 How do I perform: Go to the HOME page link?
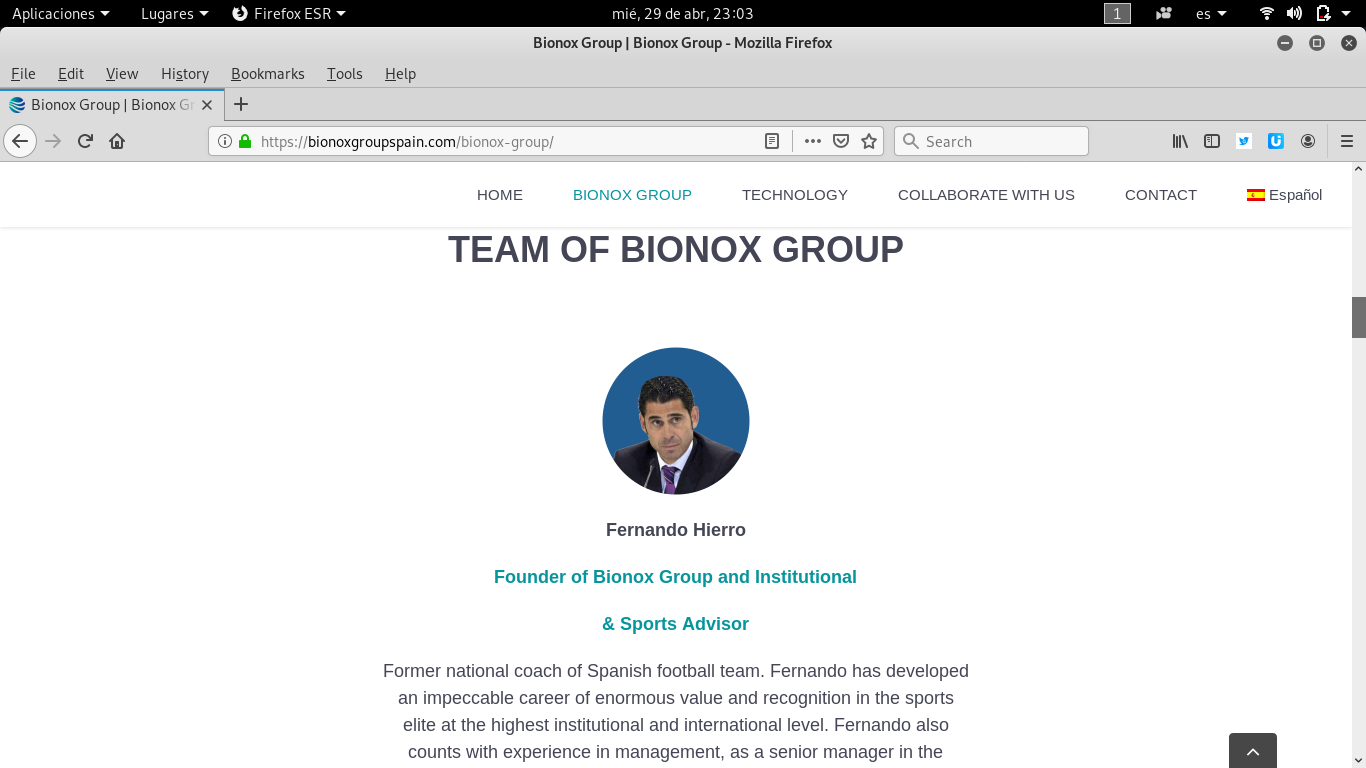point(500,195)
